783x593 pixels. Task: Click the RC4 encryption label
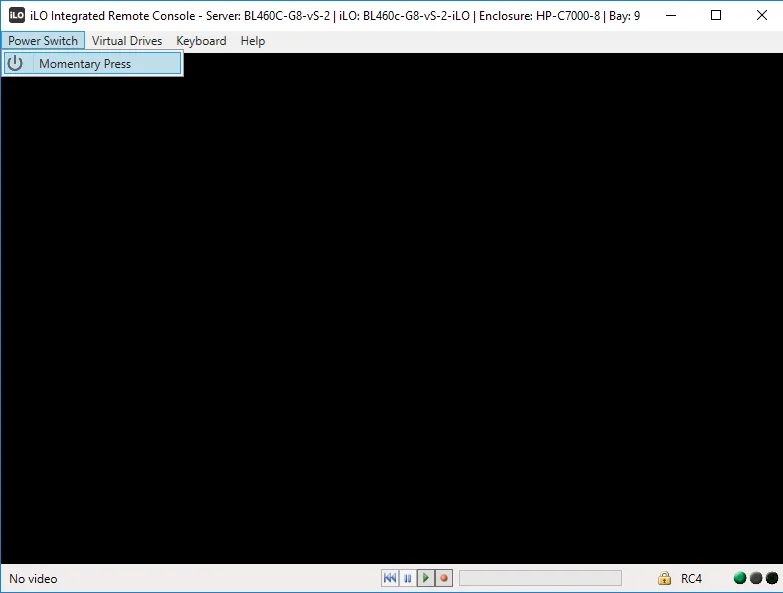(x=691, y=579)
